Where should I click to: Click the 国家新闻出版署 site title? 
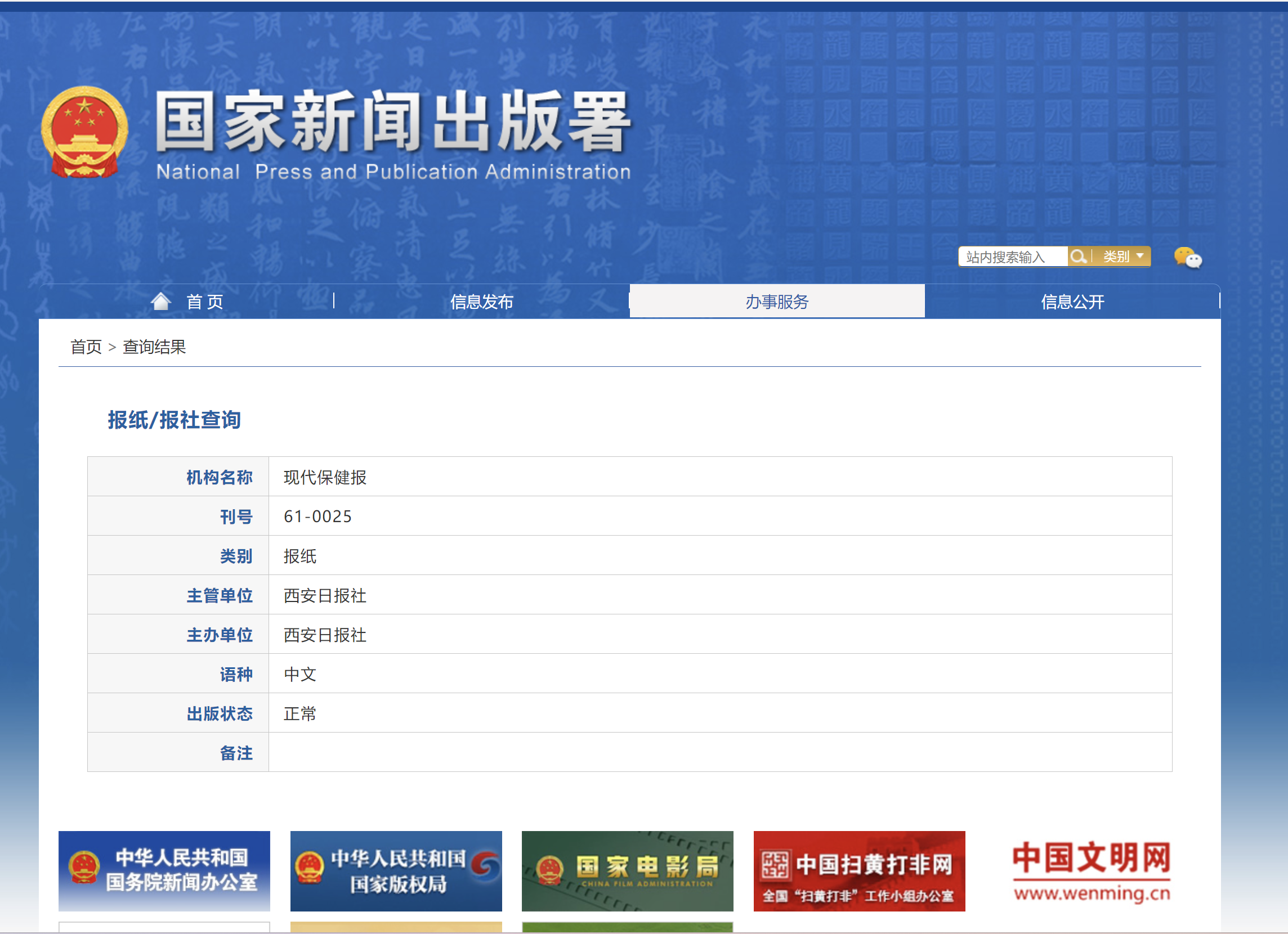click(393, 122)
